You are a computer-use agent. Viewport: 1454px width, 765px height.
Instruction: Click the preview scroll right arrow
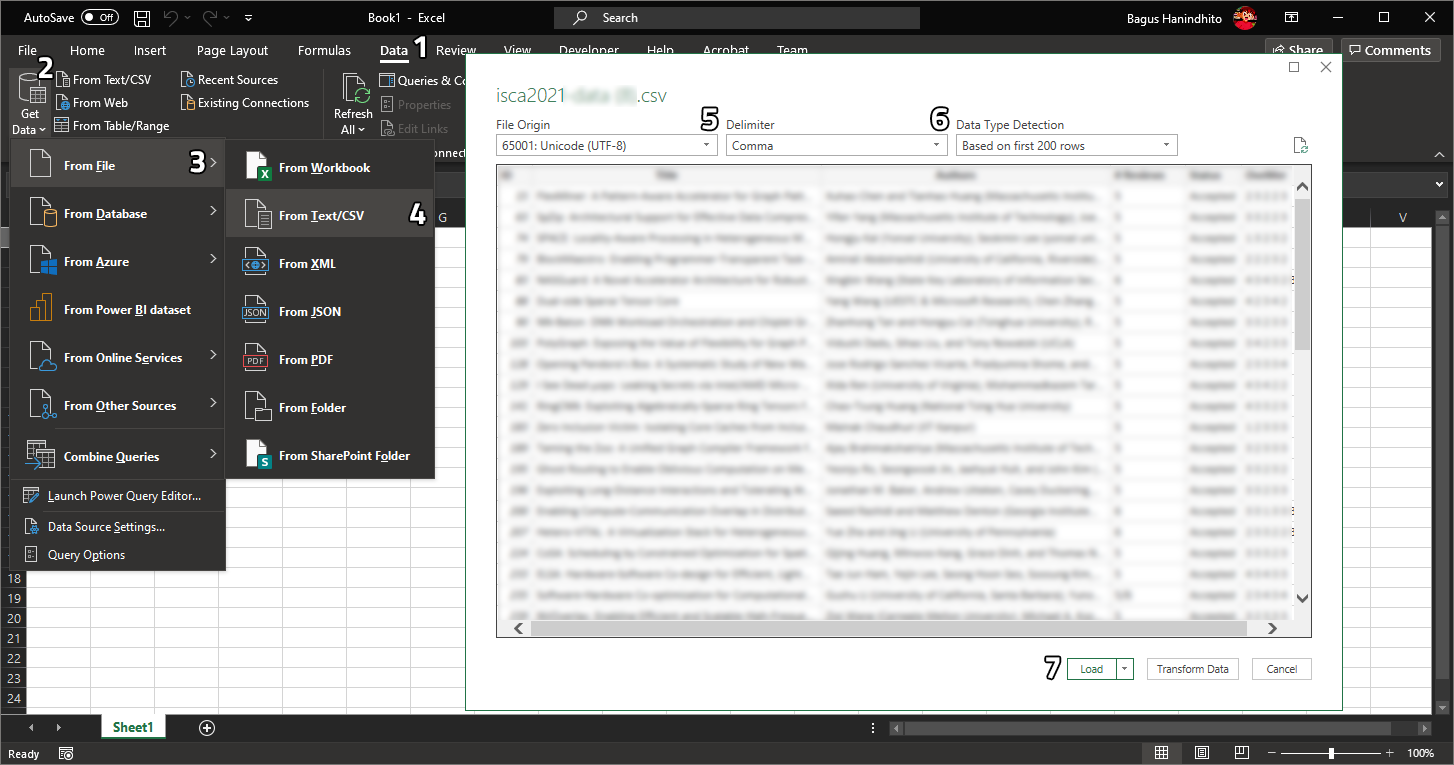click(x=1273, y=629)
